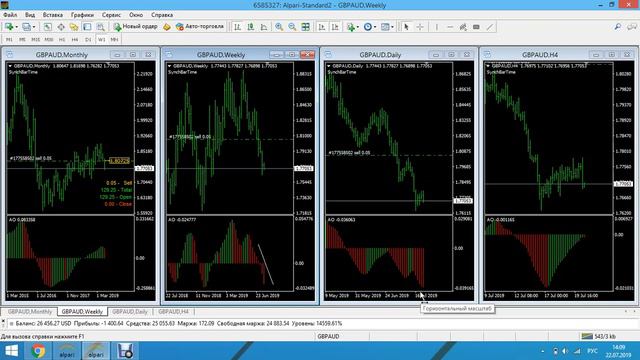Image resolution: width=640 pixels, height=360 pixels.
Task: Switch to line chart display icon
Action: [264, 27]
